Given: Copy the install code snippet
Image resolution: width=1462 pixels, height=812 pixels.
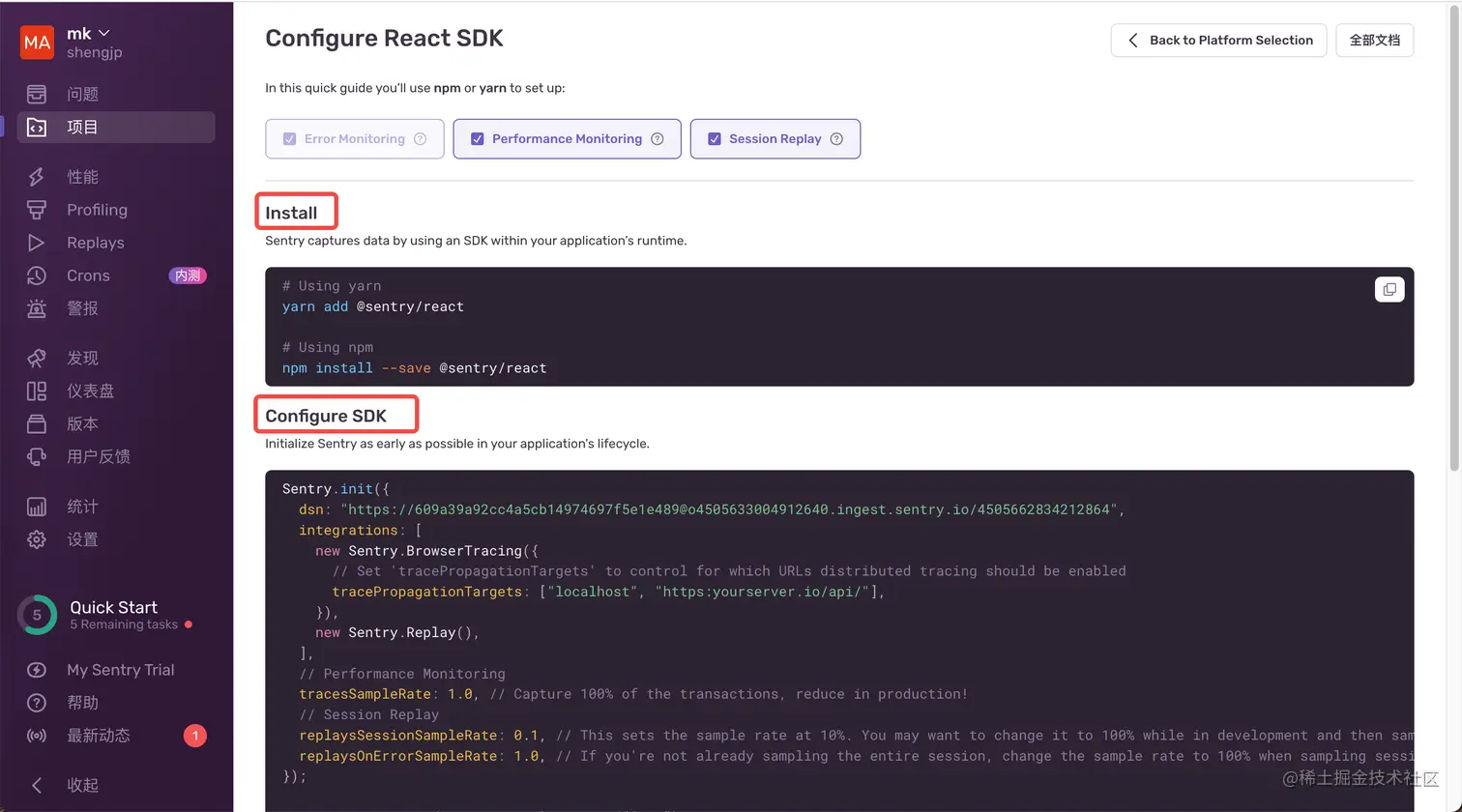Looking at the screenshot, I should click(x=1389, y=289).
